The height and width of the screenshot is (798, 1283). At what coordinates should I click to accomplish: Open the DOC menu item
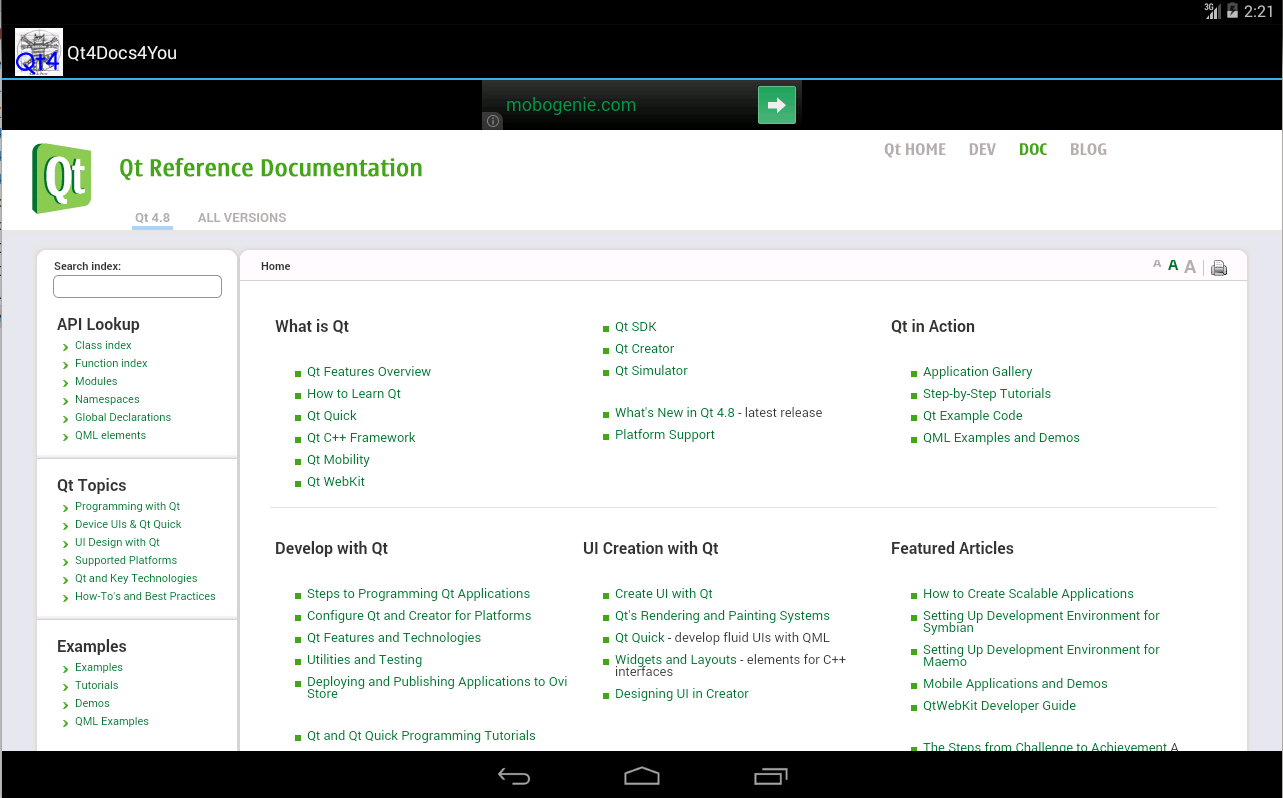[x=1033, y=149]
